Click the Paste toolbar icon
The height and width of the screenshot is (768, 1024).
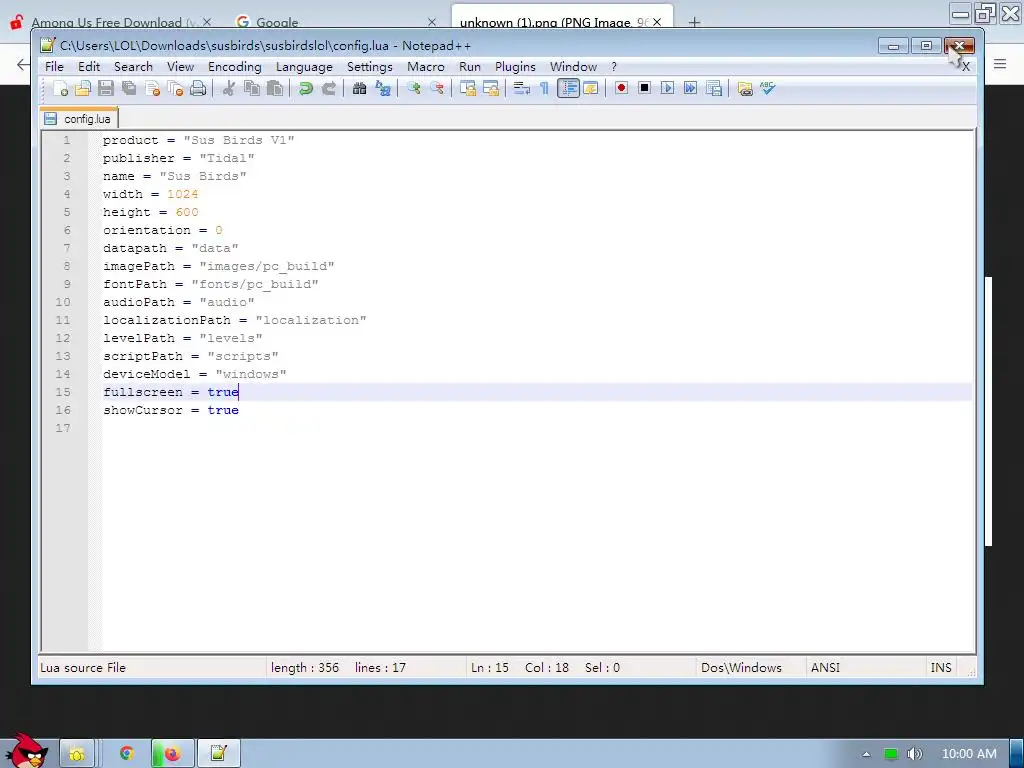275,88
